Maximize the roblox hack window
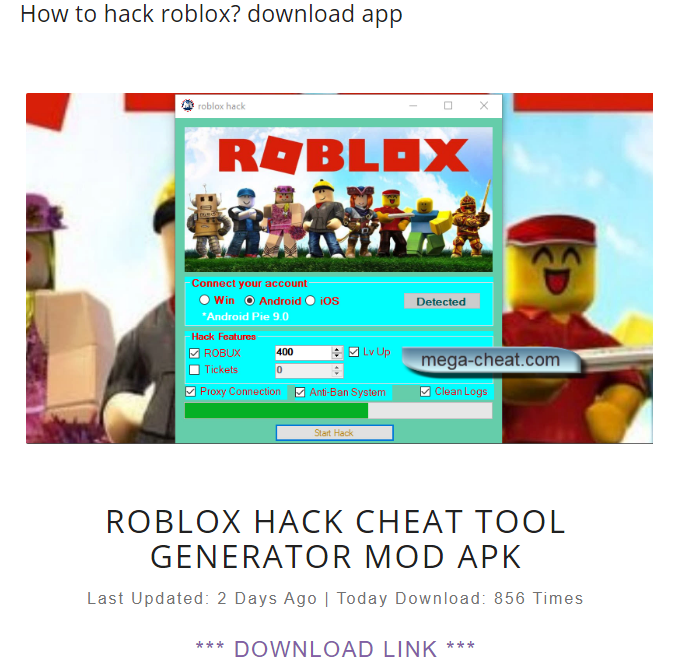 (x=448, y=106)
